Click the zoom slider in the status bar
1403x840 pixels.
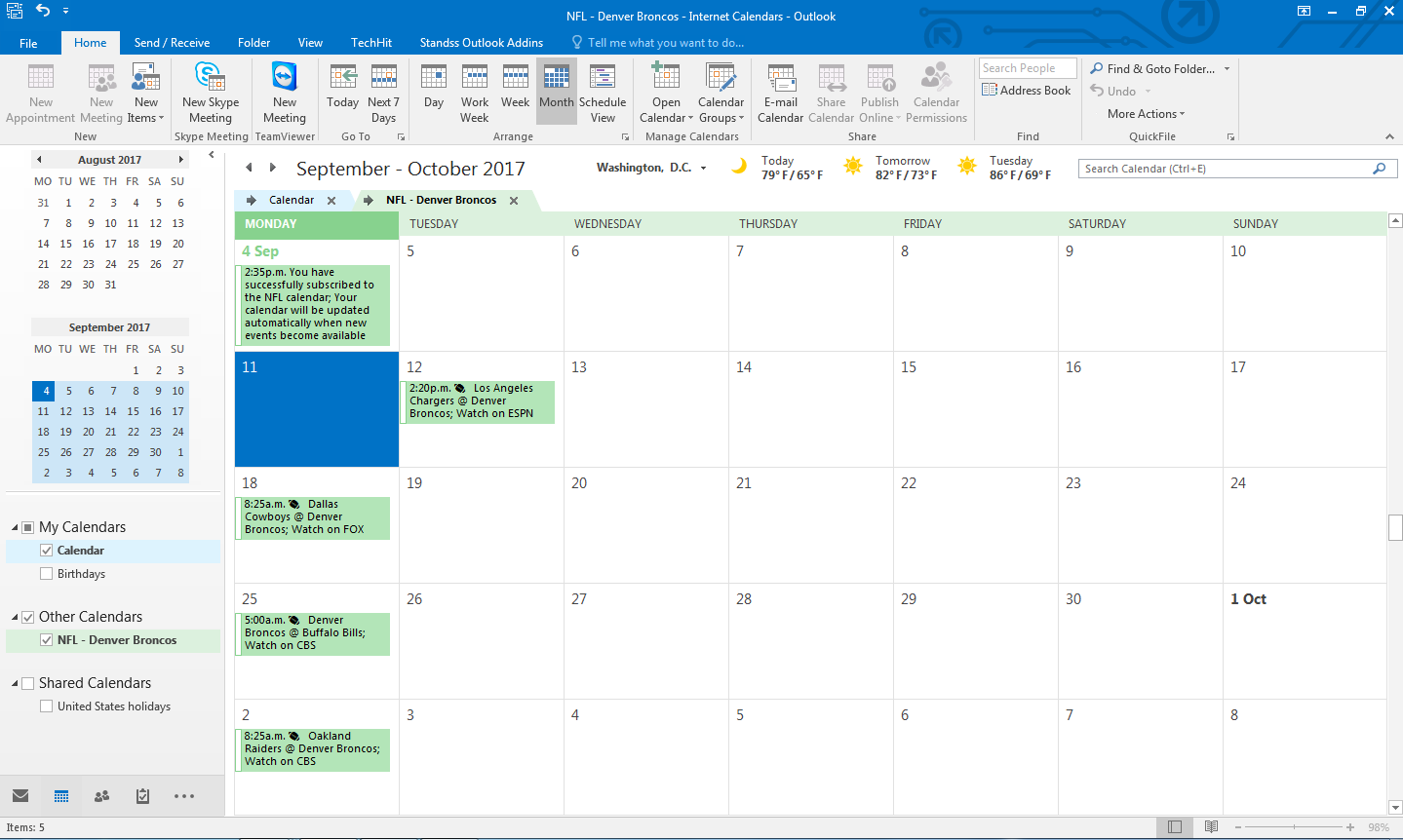(x=1294, y=827)
